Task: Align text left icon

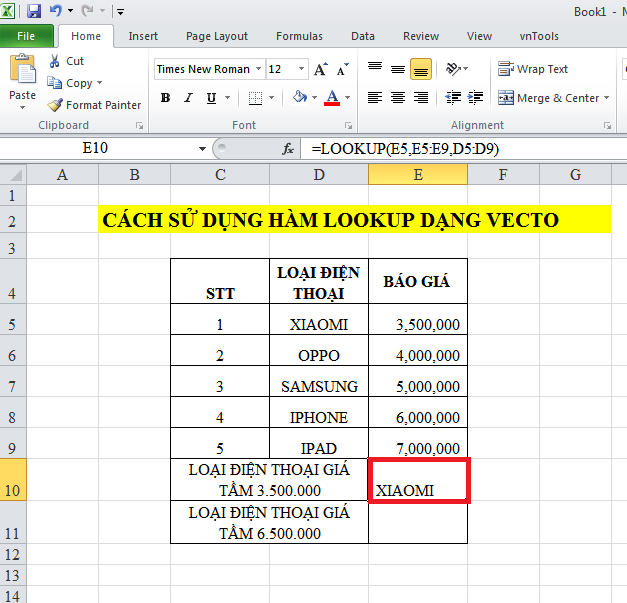Action: point(375,98)
